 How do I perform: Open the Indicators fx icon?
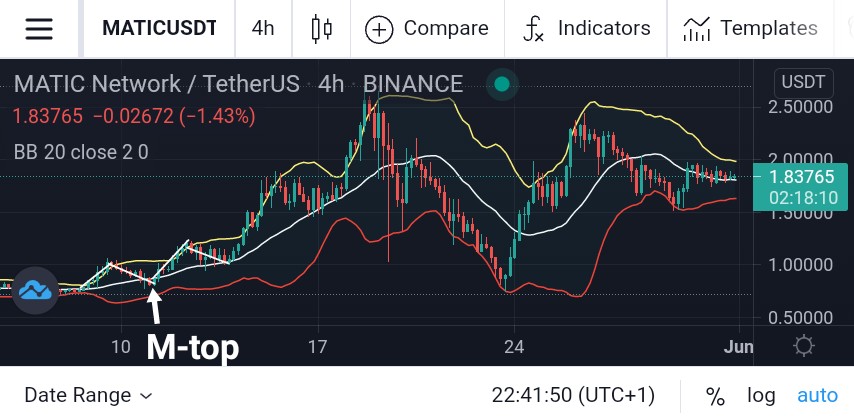(533, 29)
